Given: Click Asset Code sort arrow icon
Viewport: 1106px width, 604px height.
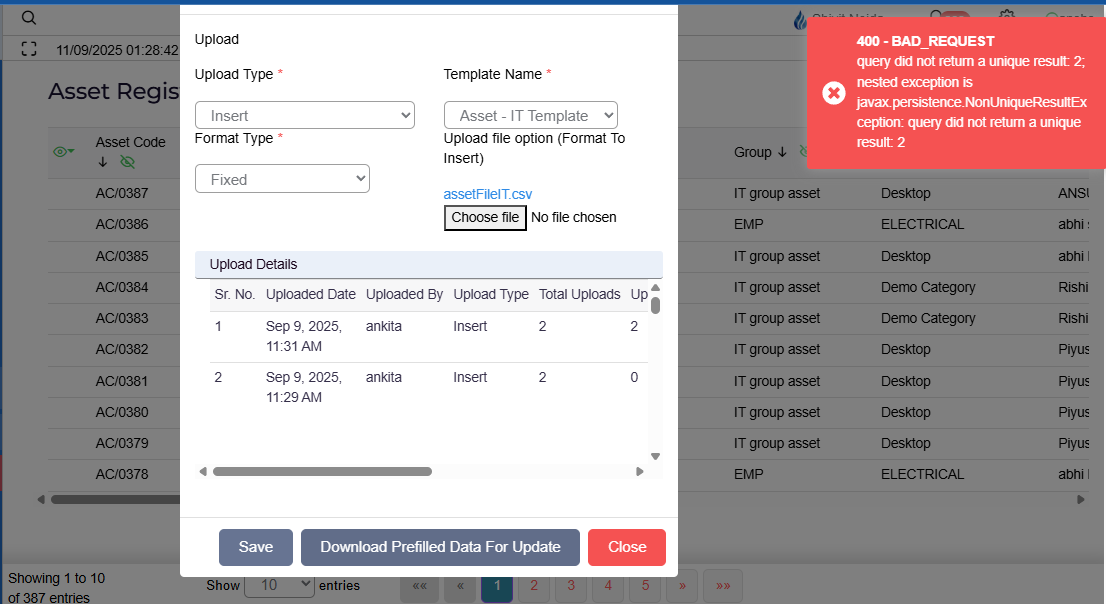Looking at the screenshot, I should pyautogui.click(x=102, y=162).
